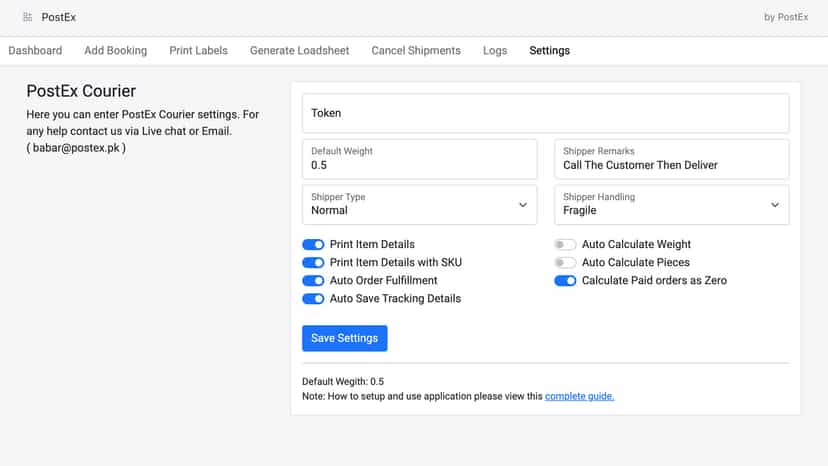Click the 'Auto Calculate Weight' label
The width and height of the screenshot is (828, 466).
636,244
